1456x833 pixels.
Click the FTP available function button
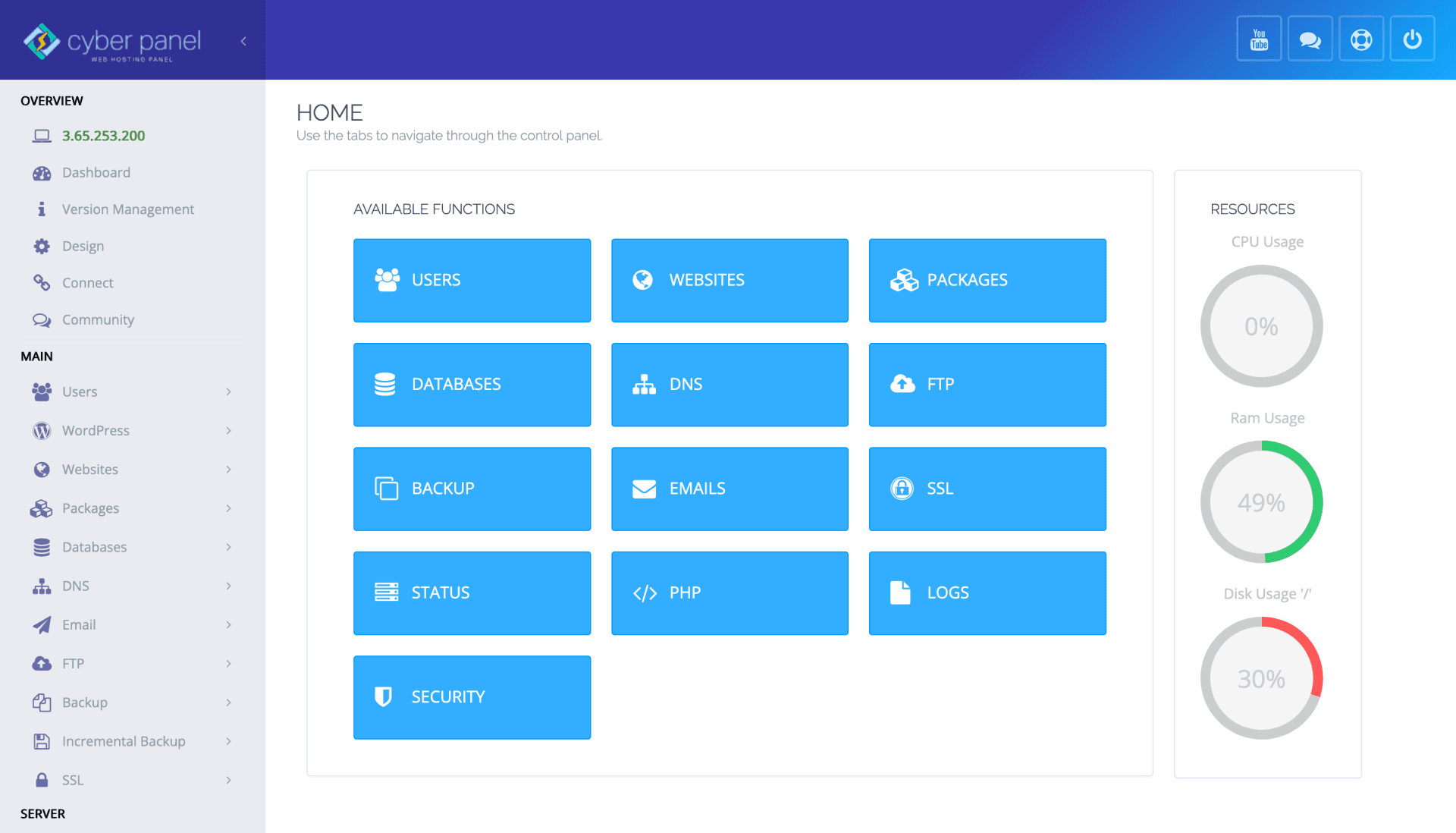[989, 384]
